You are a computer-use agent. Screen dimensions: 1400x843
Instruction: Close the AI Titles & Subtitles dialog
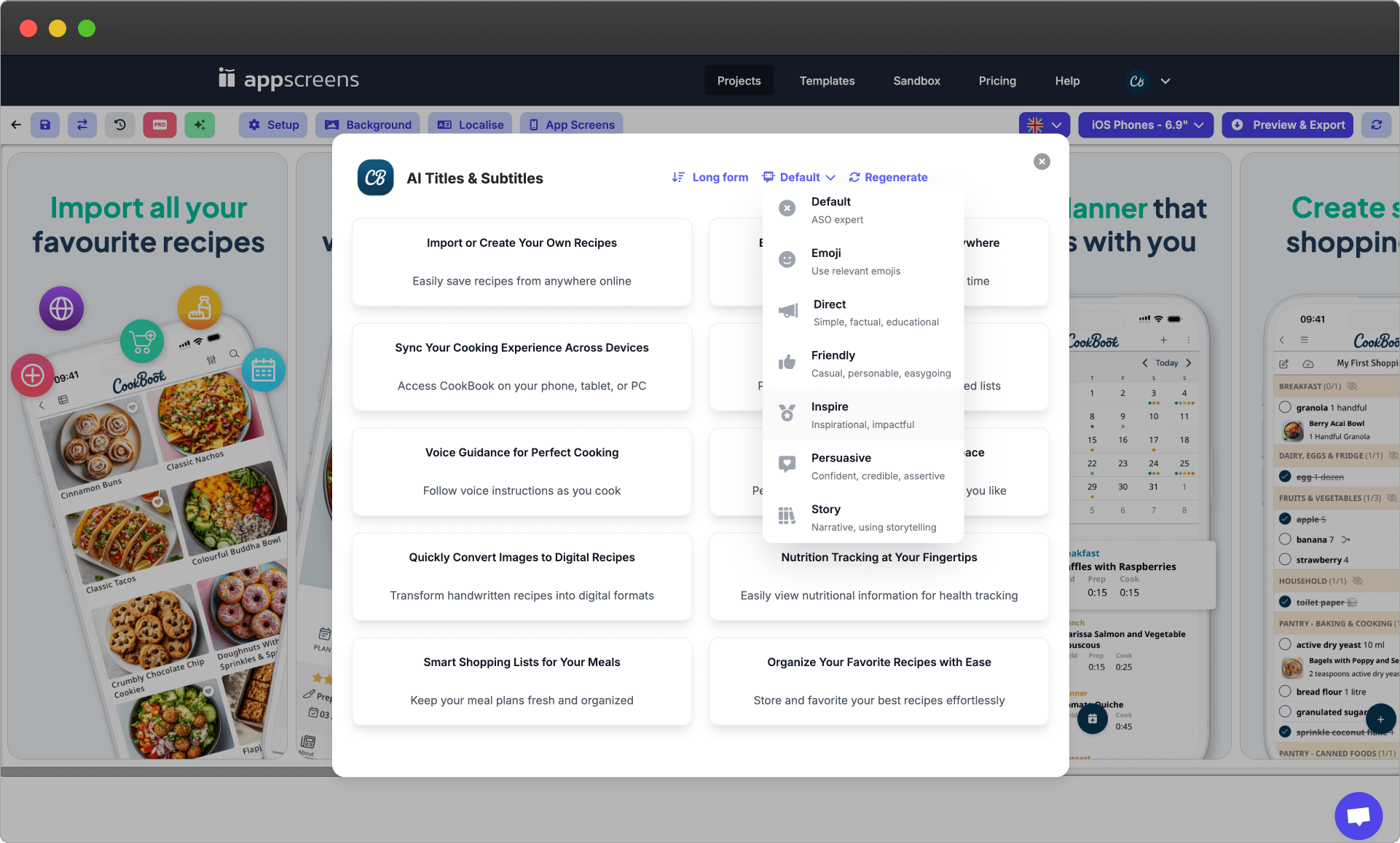point(1042,162)
